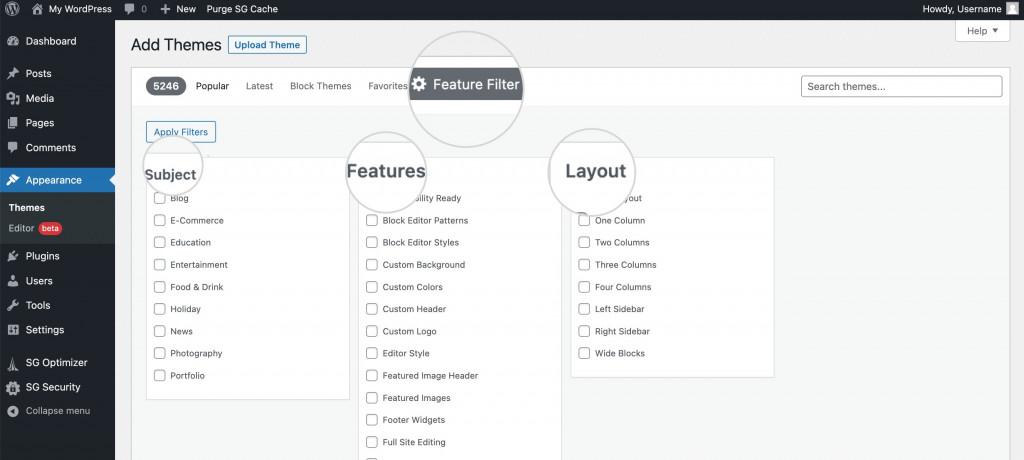Click the user avatar icon
Screen dimensions: 1024x460
(1012, 9)
